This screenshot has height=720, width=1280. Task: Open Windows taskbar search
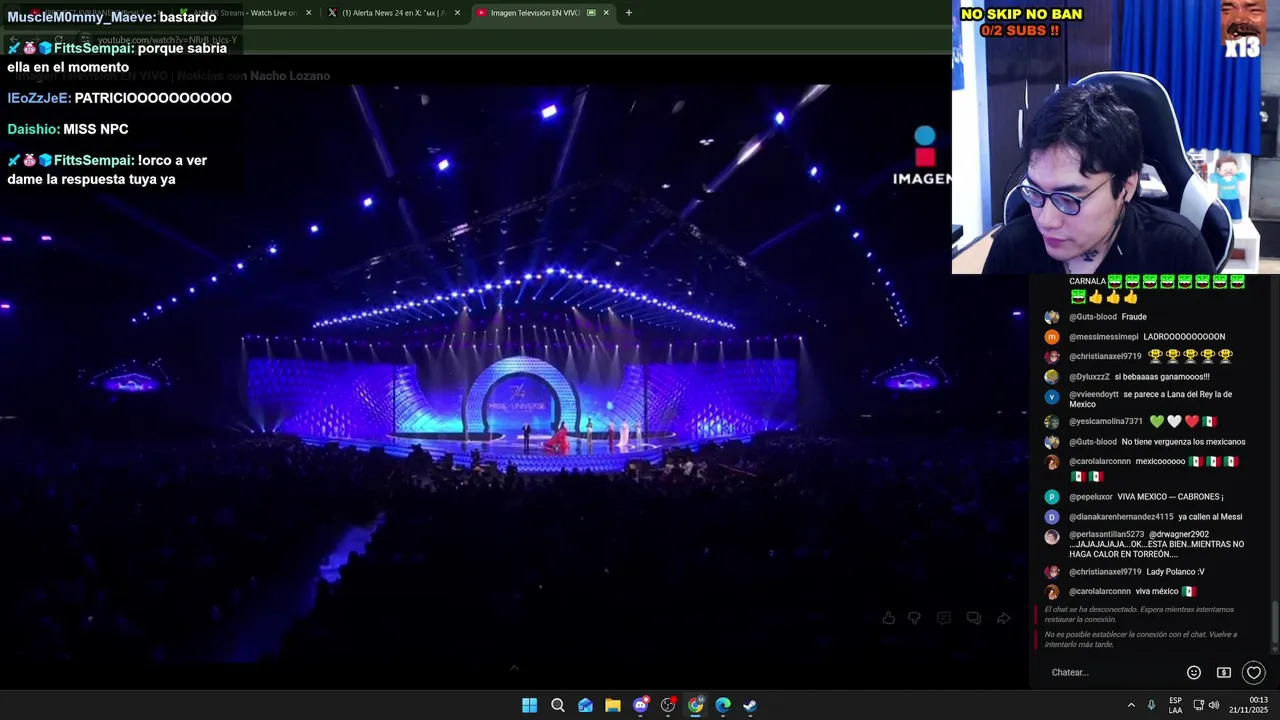click(x=558, y=705)
